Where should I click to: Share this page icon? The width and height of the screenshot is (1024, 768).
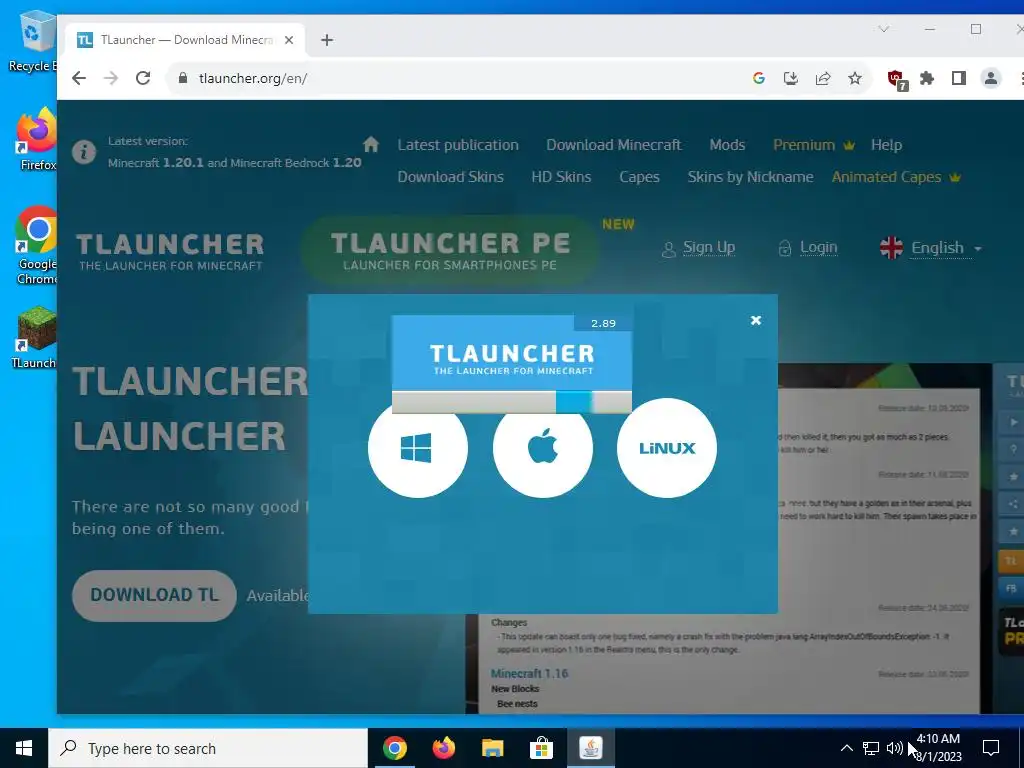pos(823,78)
